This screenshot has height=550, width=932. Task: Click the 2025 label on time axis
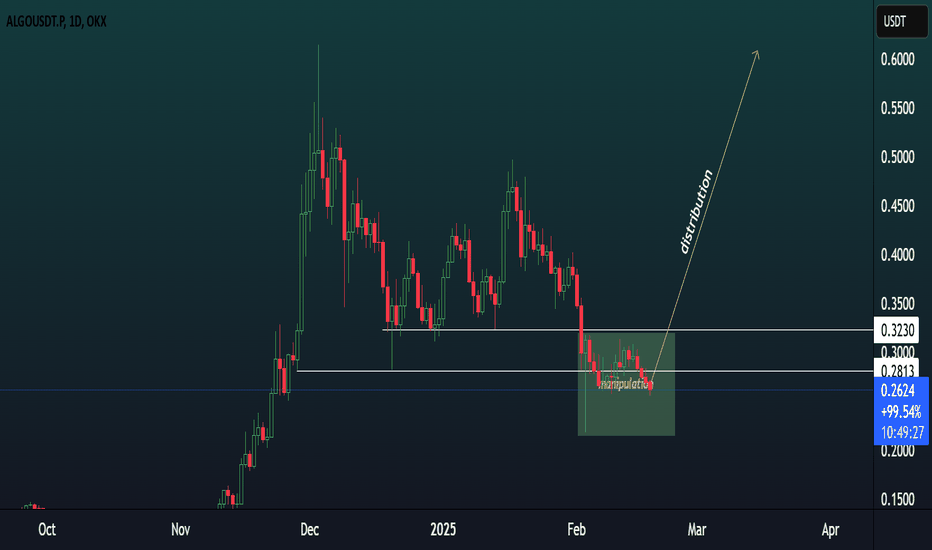[443, 529]
